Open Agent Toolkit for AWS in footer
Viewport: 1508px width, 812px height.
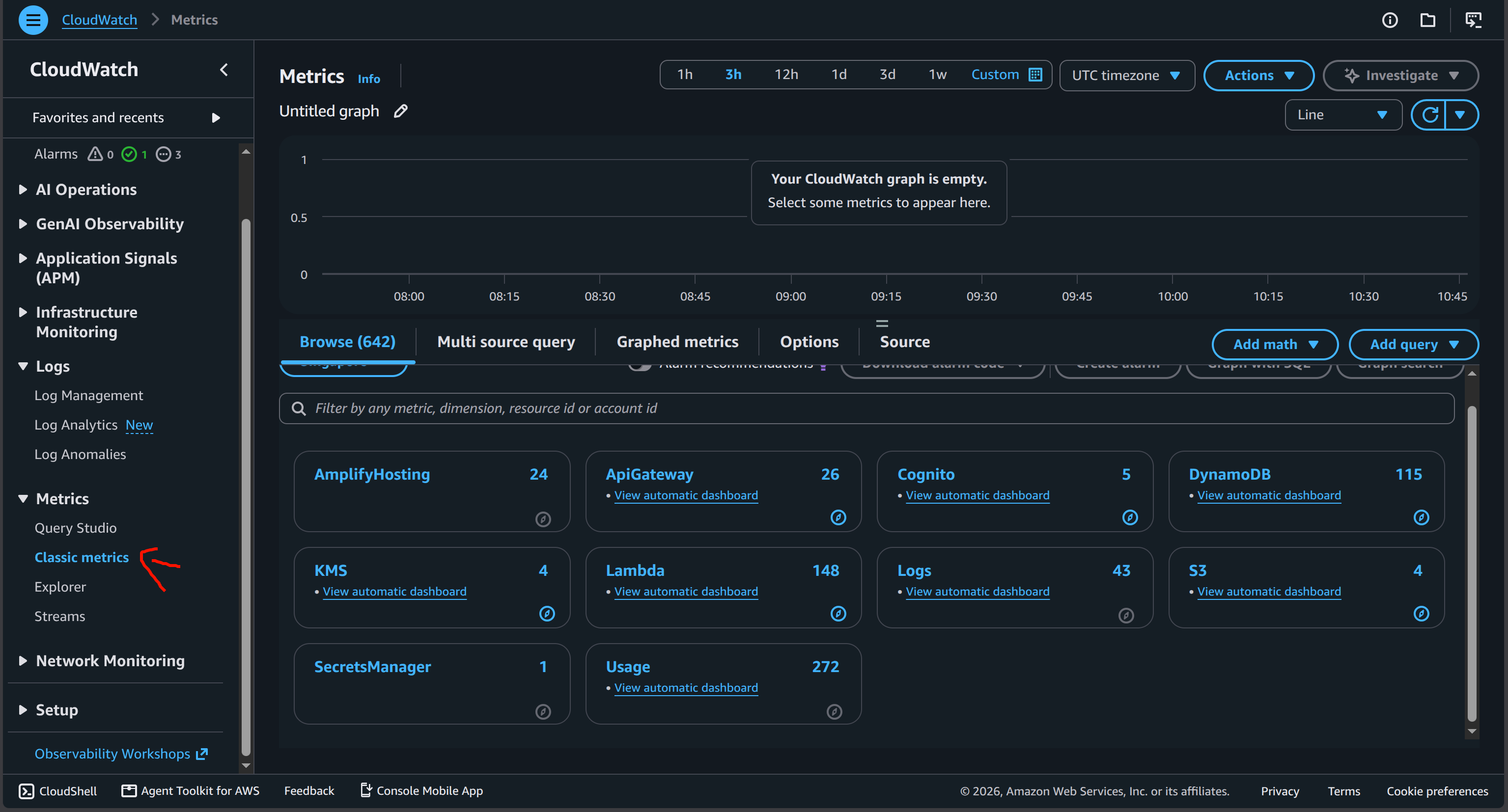coord(190,791)
